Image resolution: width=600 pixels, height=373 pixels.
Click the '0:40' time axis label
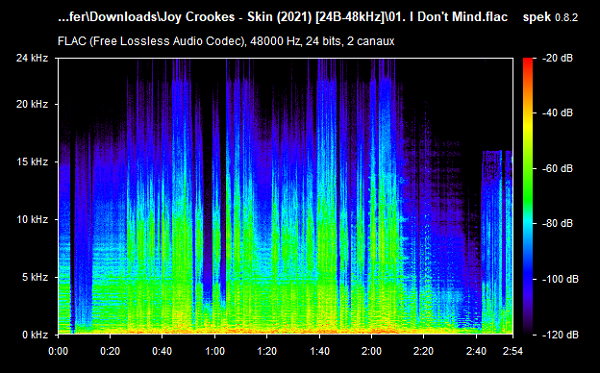click(162, 351)
